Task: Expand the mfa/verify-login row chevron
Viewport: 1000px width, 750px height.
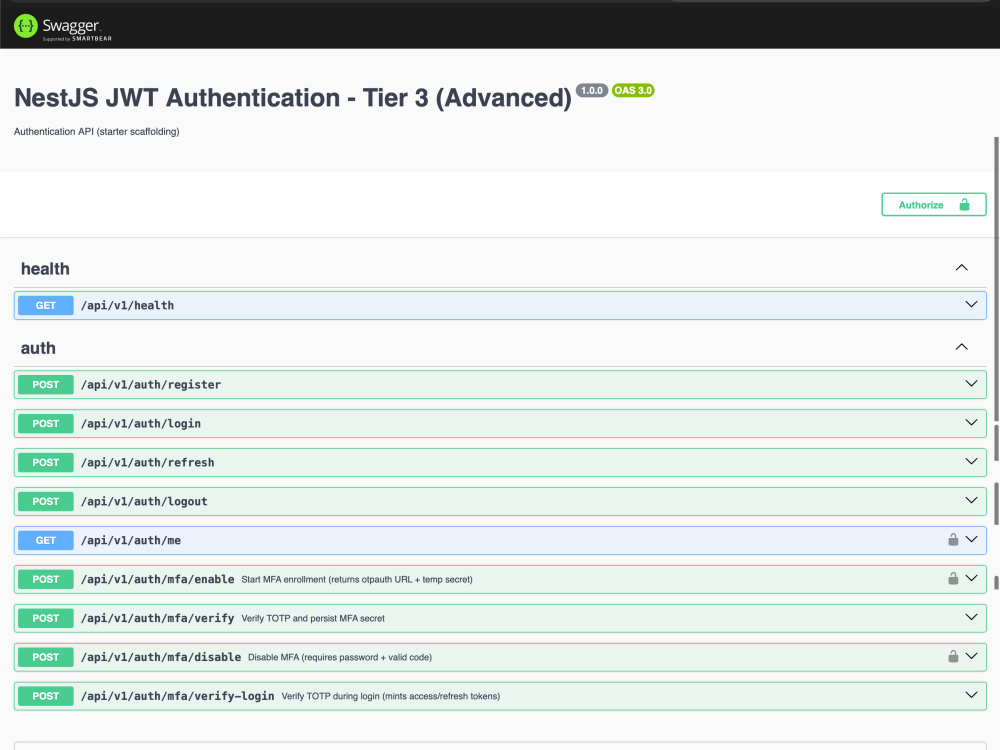Action: click(971, 695)
